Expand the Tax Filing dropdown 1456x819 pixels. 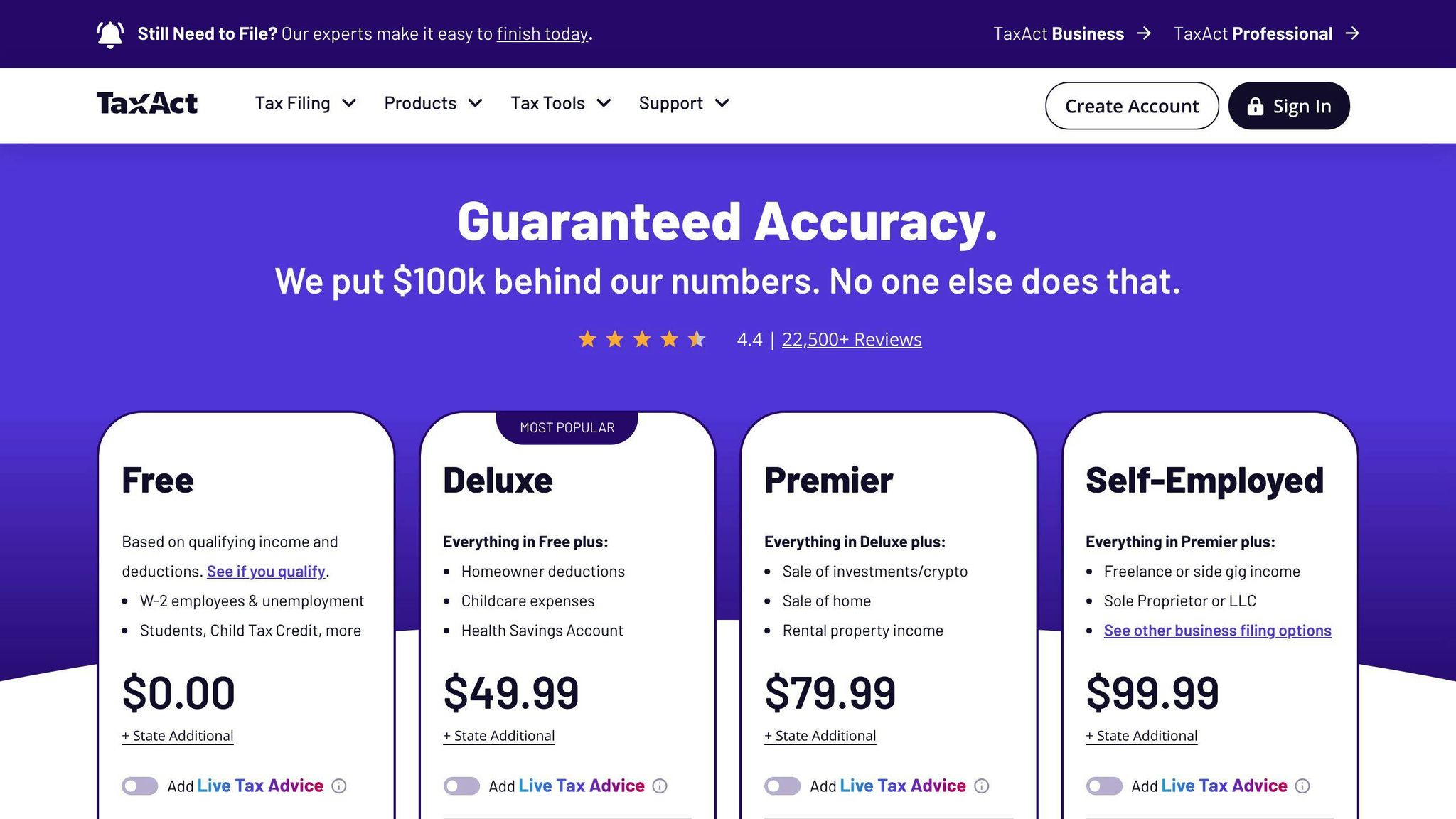click(306, 104)
